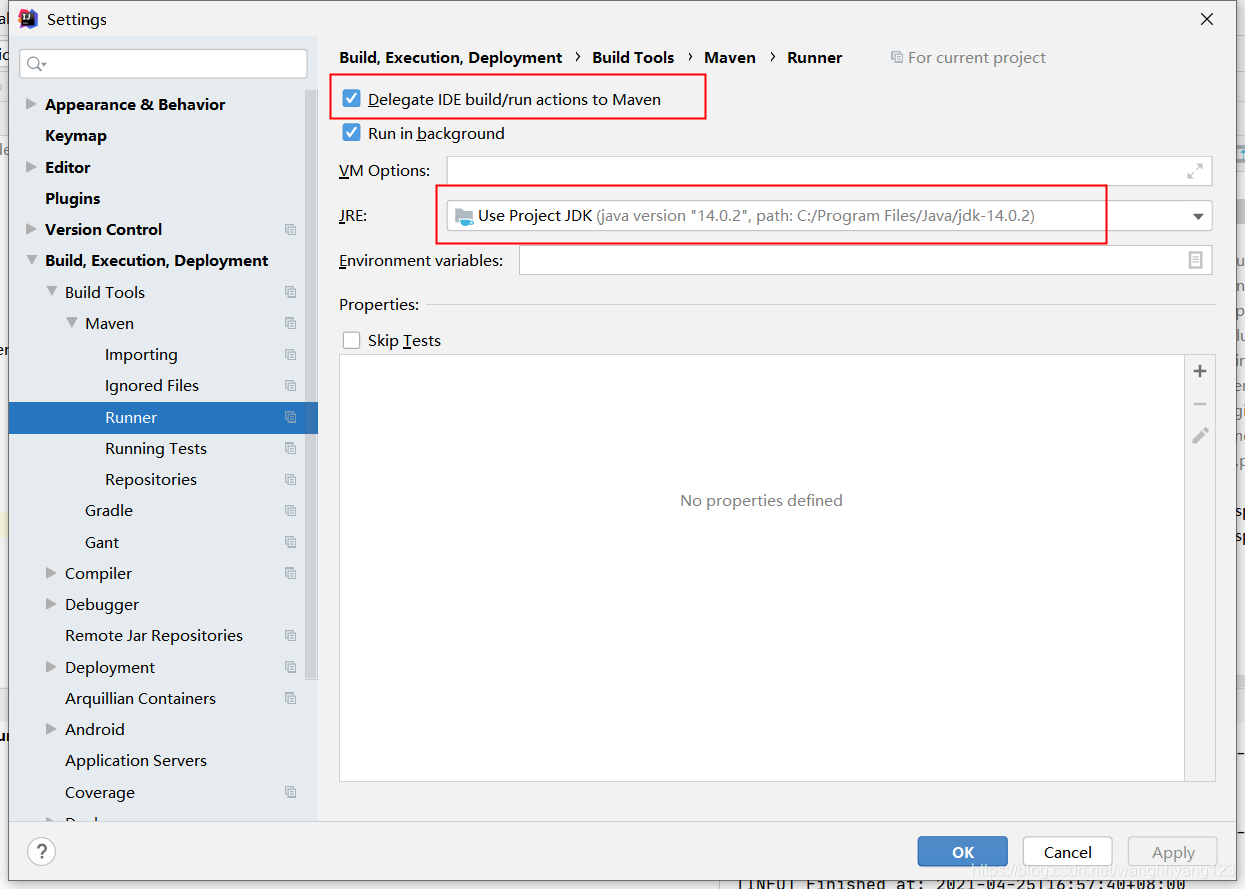Click the Apply button
Image resolution: width=1245 pixels, height=889 pixels.
(x=1173, y=852)
